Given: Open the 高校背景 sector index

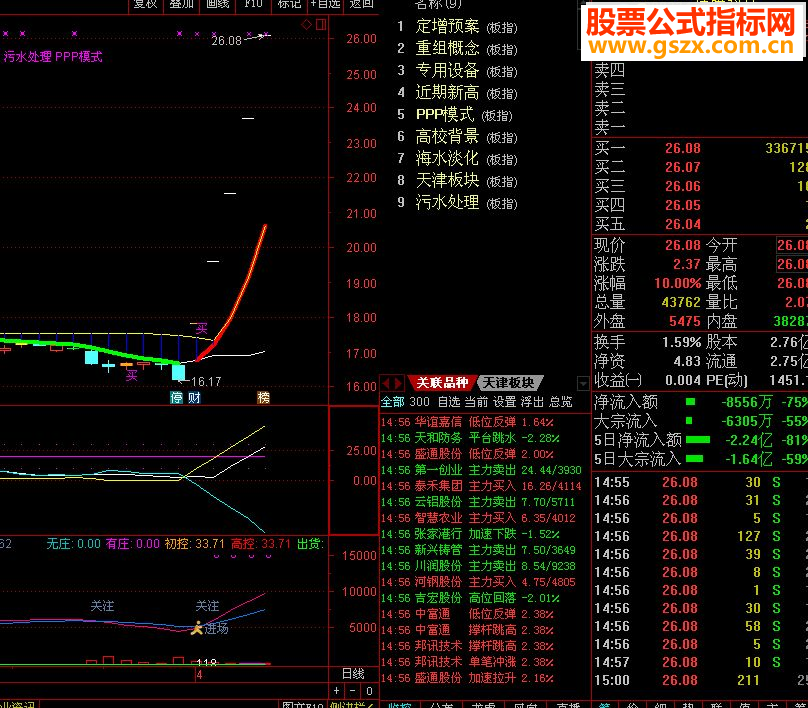Looking at the screenshot, I should coord(466,137).
